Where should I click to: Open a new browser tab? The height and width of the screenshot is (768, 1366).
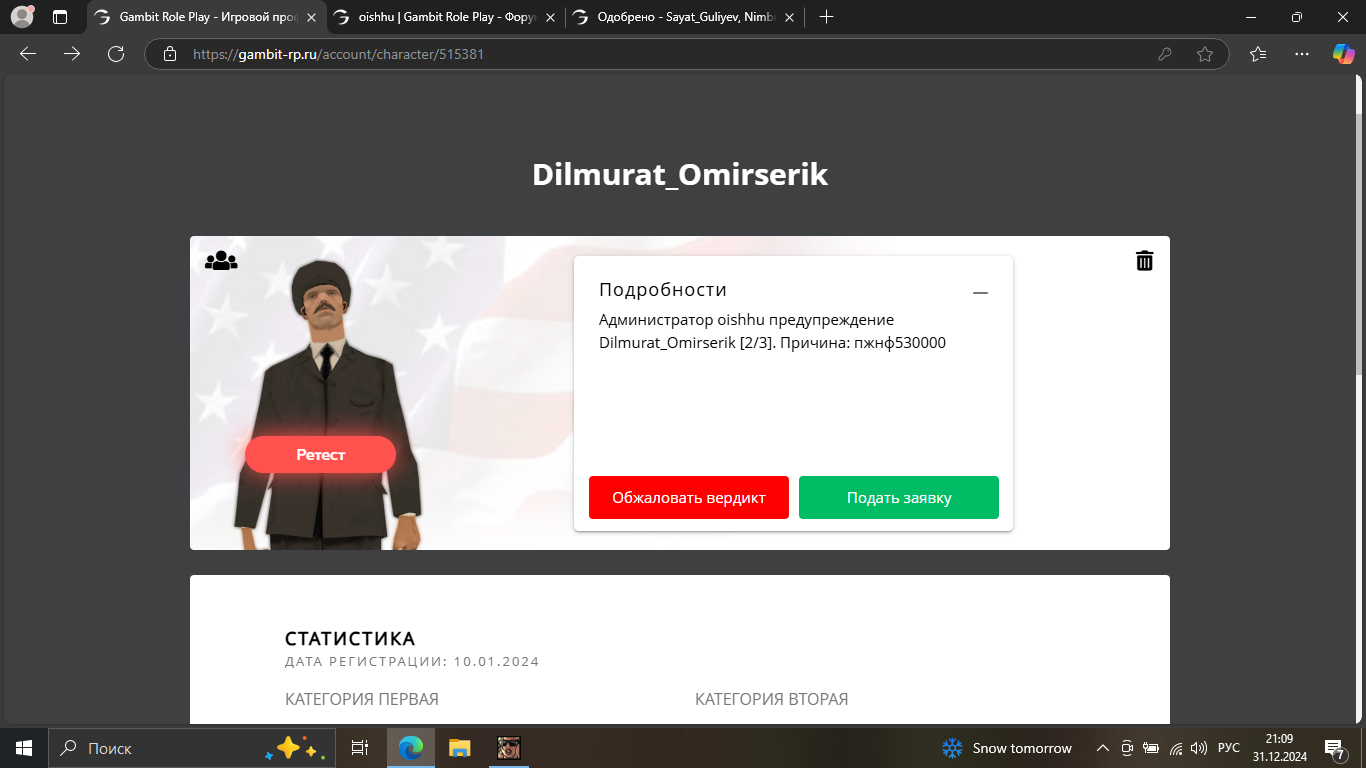click(826, 17)
